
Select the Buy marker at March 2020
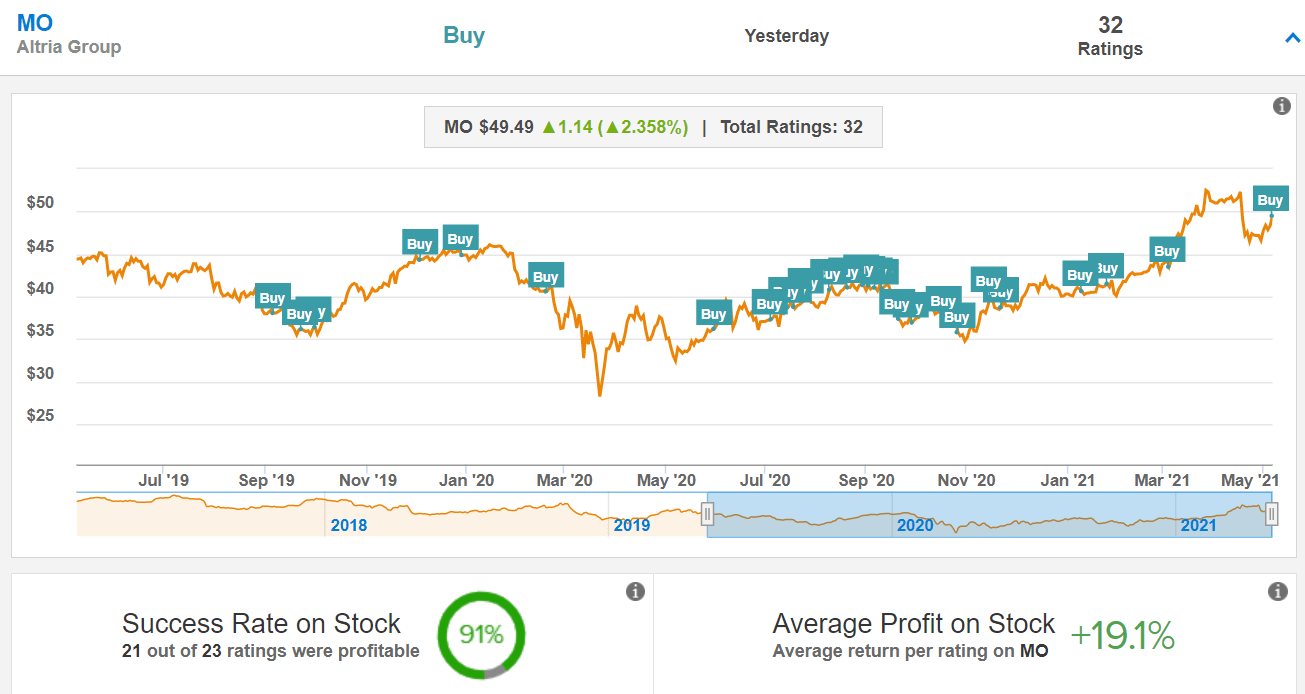point(546,277)
